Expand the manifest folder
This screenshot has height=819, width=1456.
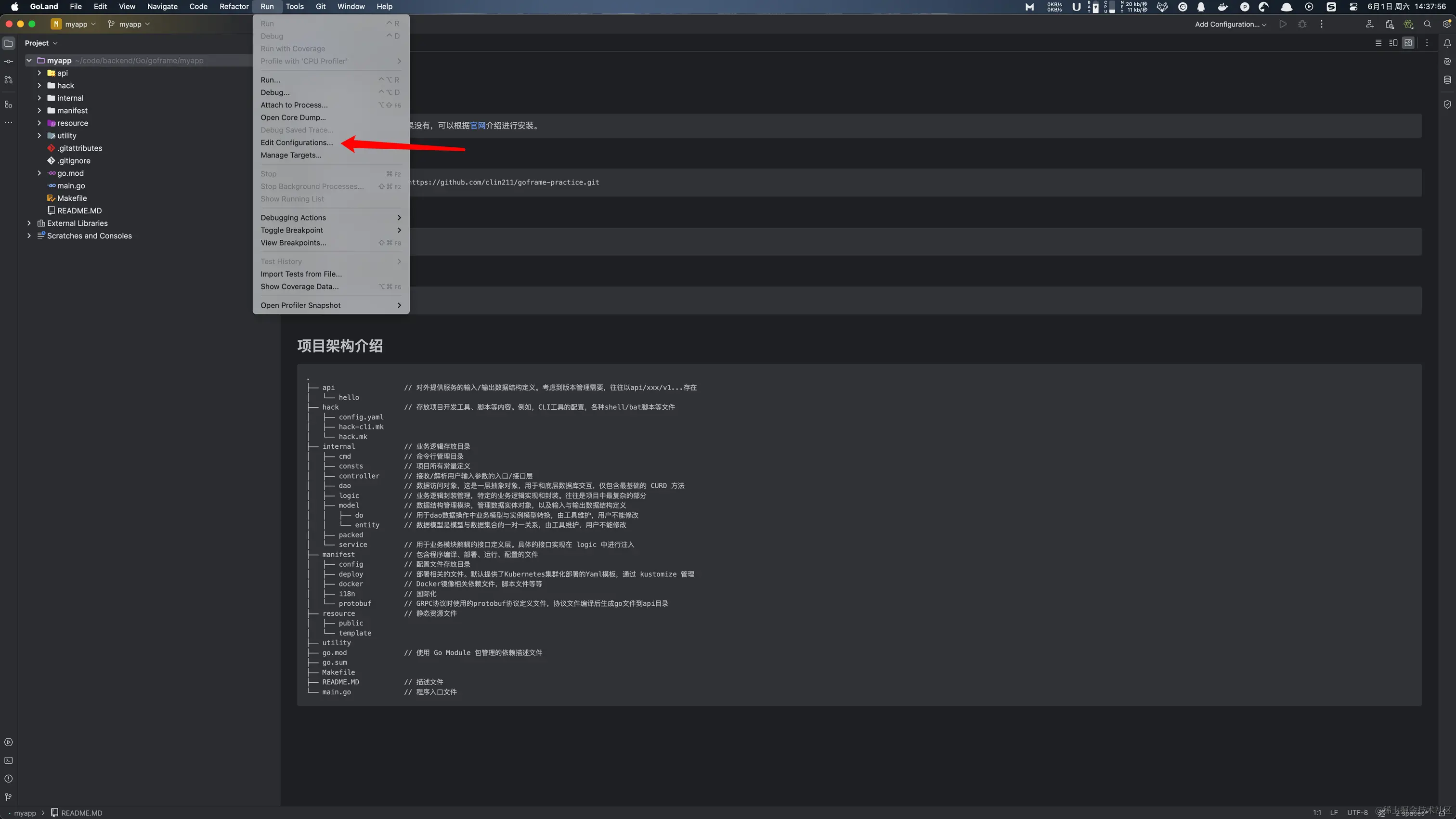pos(39,111)
